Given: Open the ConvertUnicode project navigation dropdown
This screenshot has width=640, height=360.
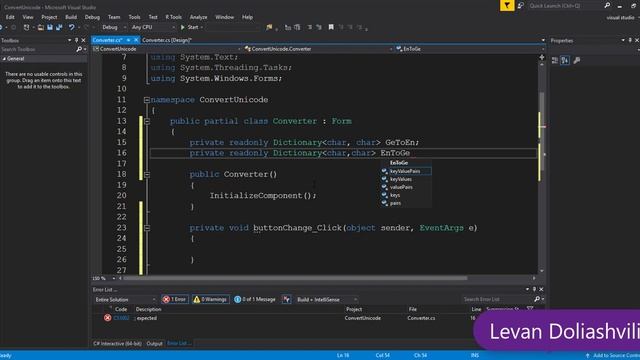Looking at the screenshot, I should [167, 49].
